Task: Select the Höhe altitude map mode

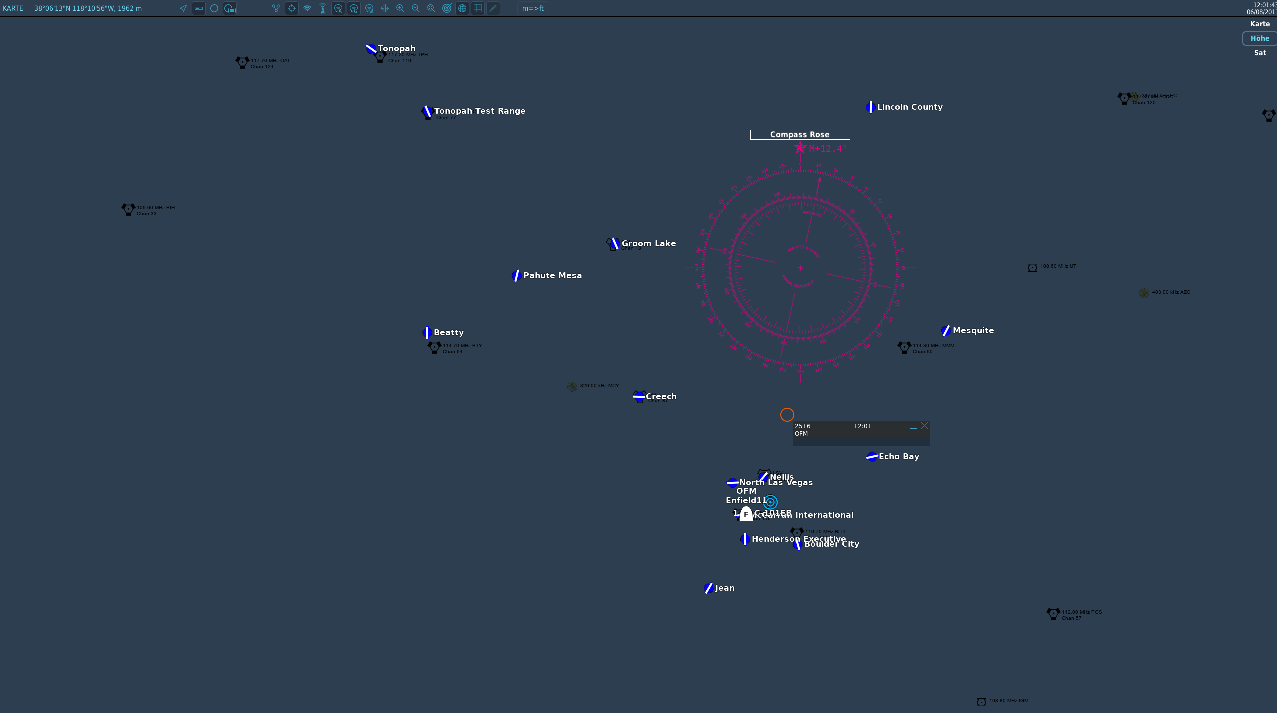Action: 1259,38
